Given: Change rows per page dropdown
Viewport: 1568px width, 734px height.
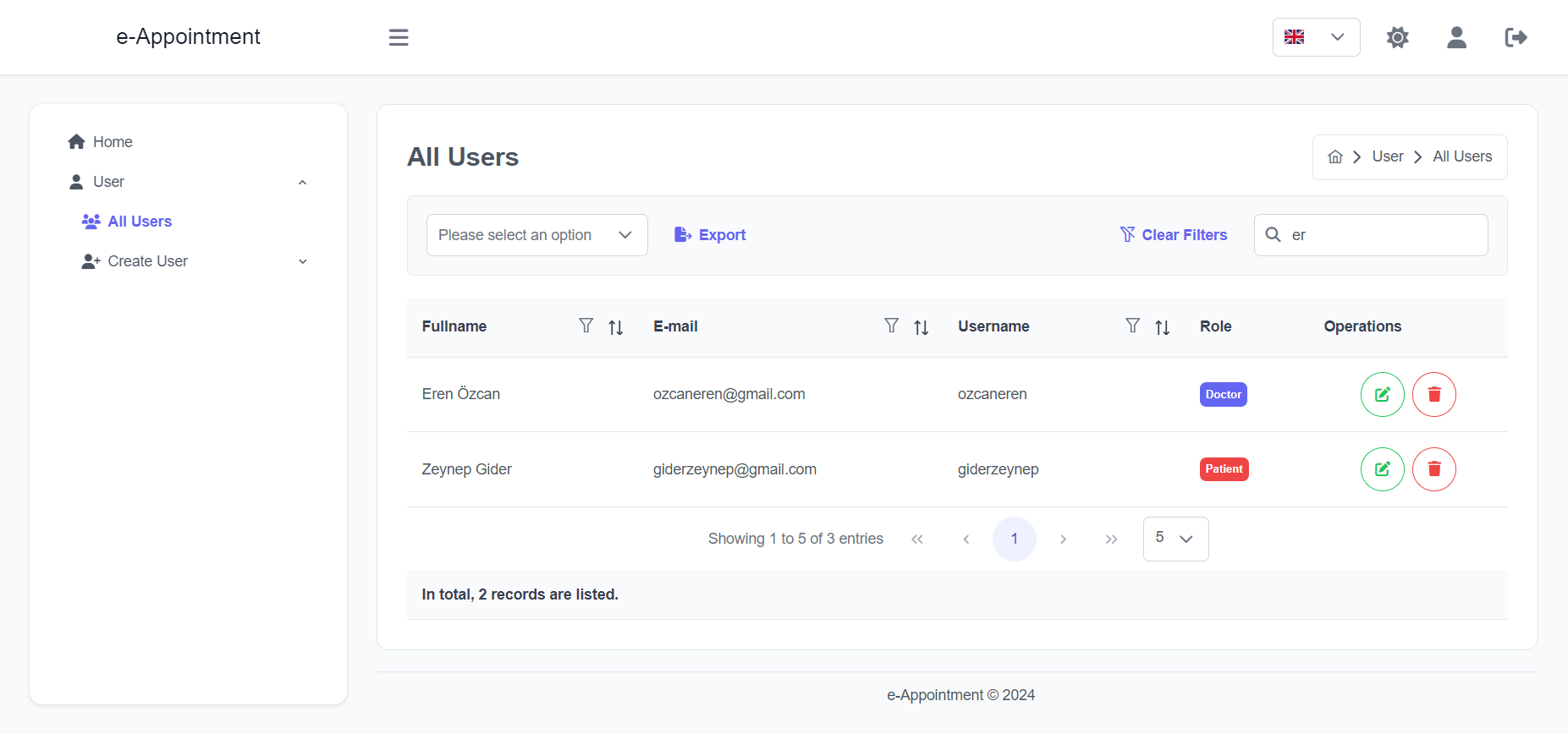Looking at the screenshot, I should (x=1175, y=539).
